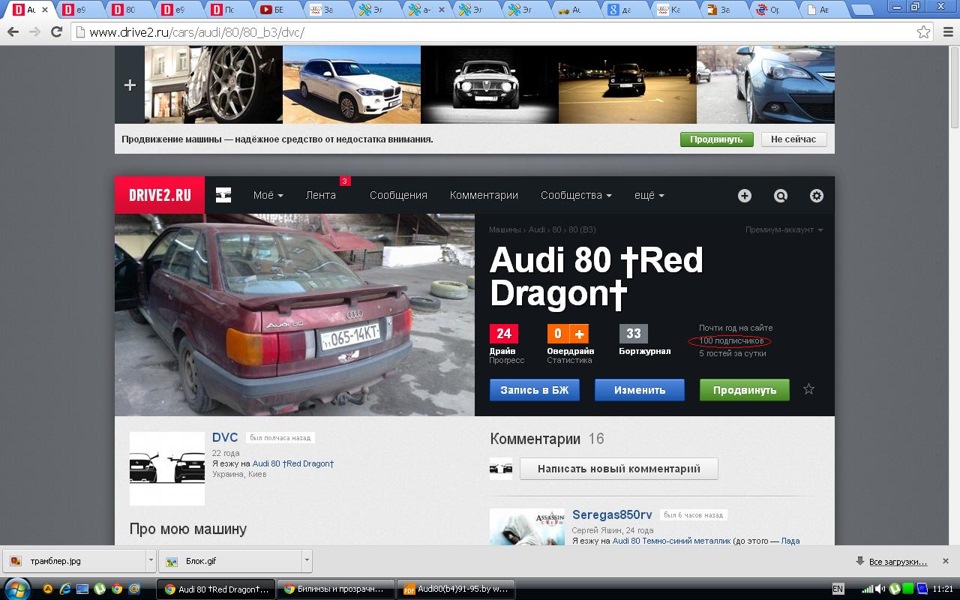960x600 pixels.
Task: Click the volume icon in system tray
Action: click(x=880, y=589)
